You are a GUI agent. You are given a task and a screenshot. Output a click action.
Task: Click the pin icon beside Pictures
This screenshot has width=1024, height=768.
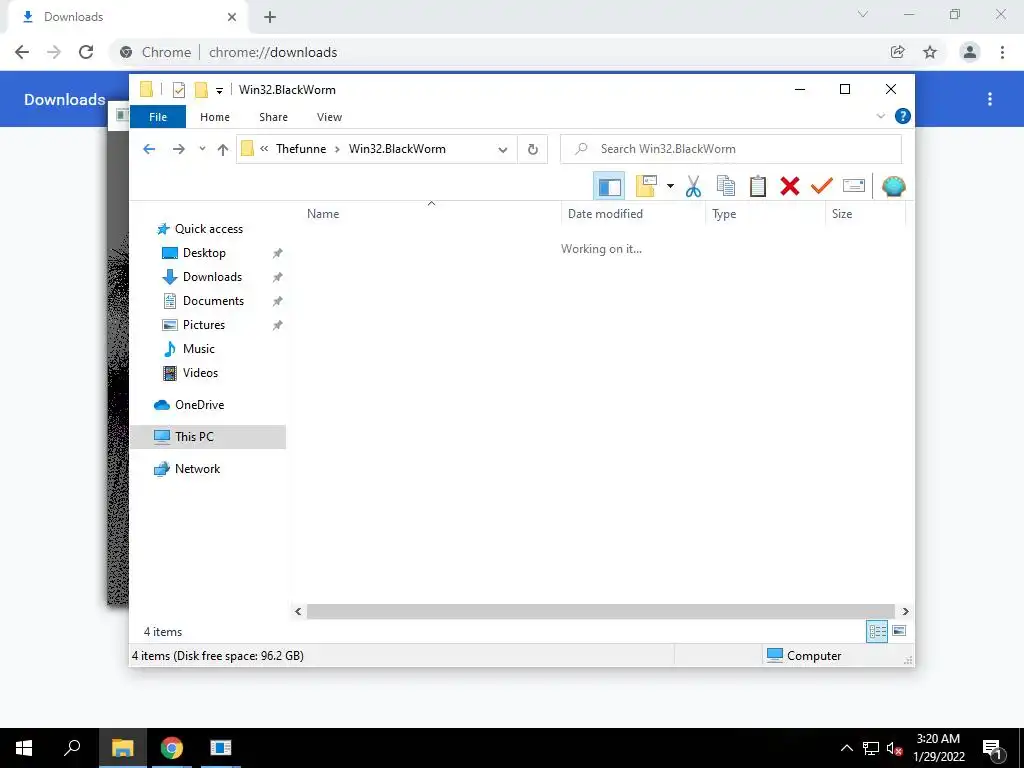coord(278,325)
